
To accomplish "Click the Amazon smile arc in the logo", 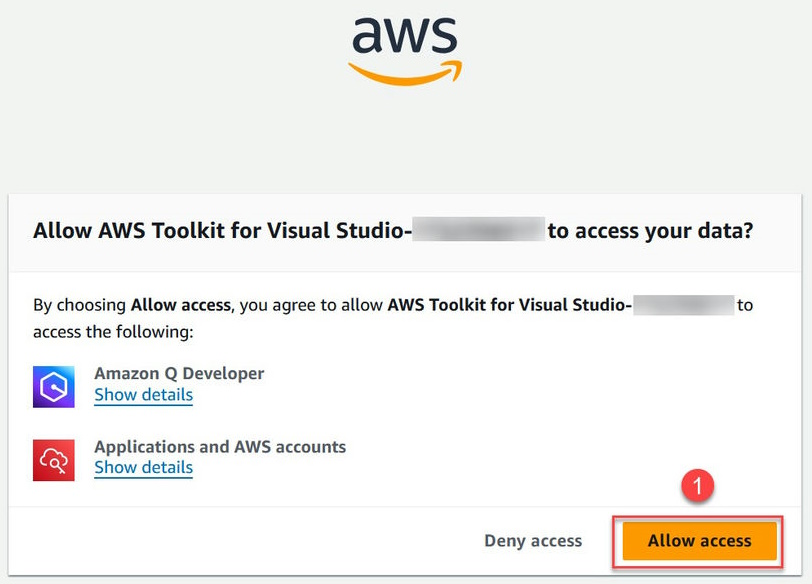I will tap(404, 70).
